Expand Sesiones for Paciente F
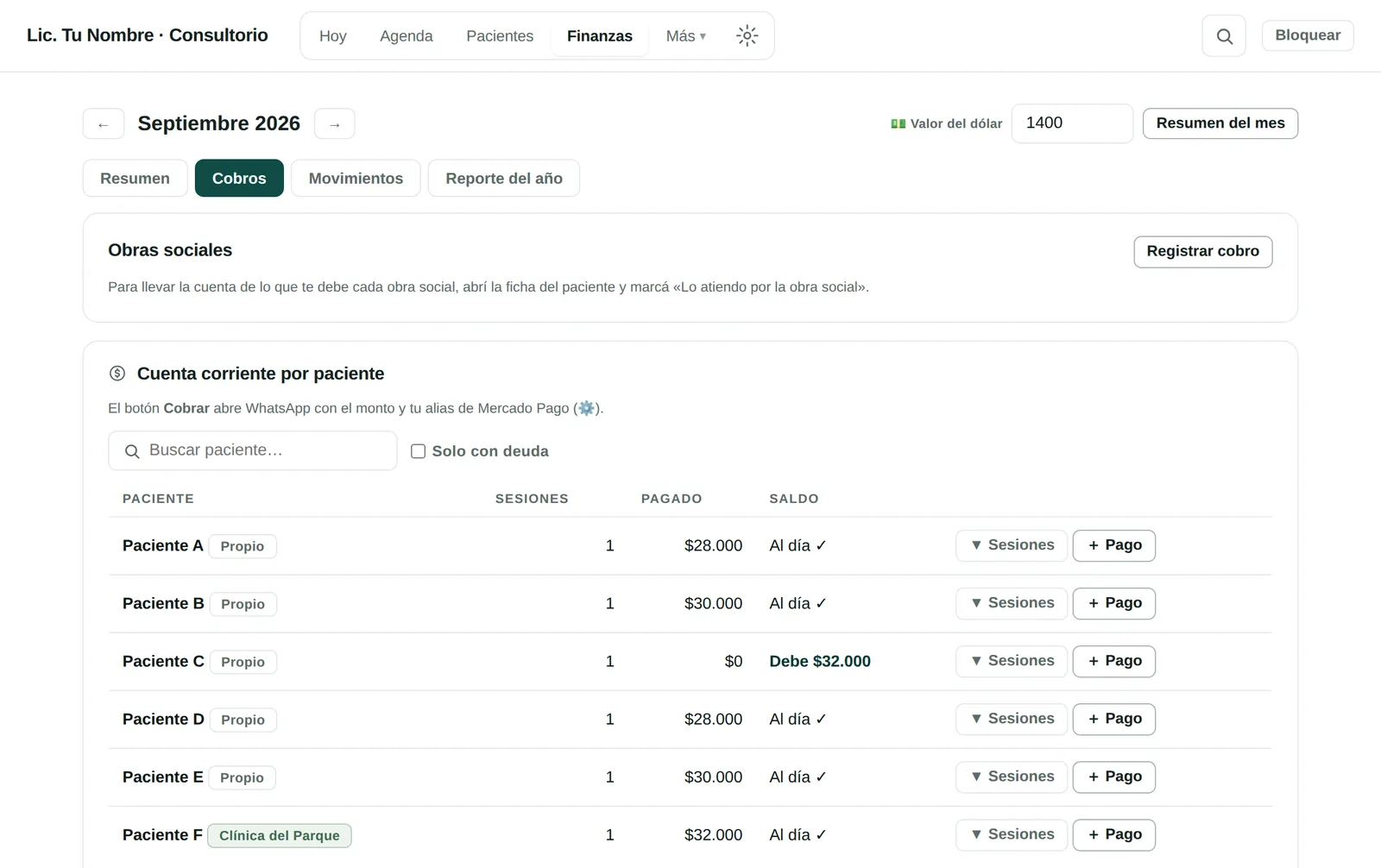The width and height of the screenshot is (1381, 868). click(1012, 834)
